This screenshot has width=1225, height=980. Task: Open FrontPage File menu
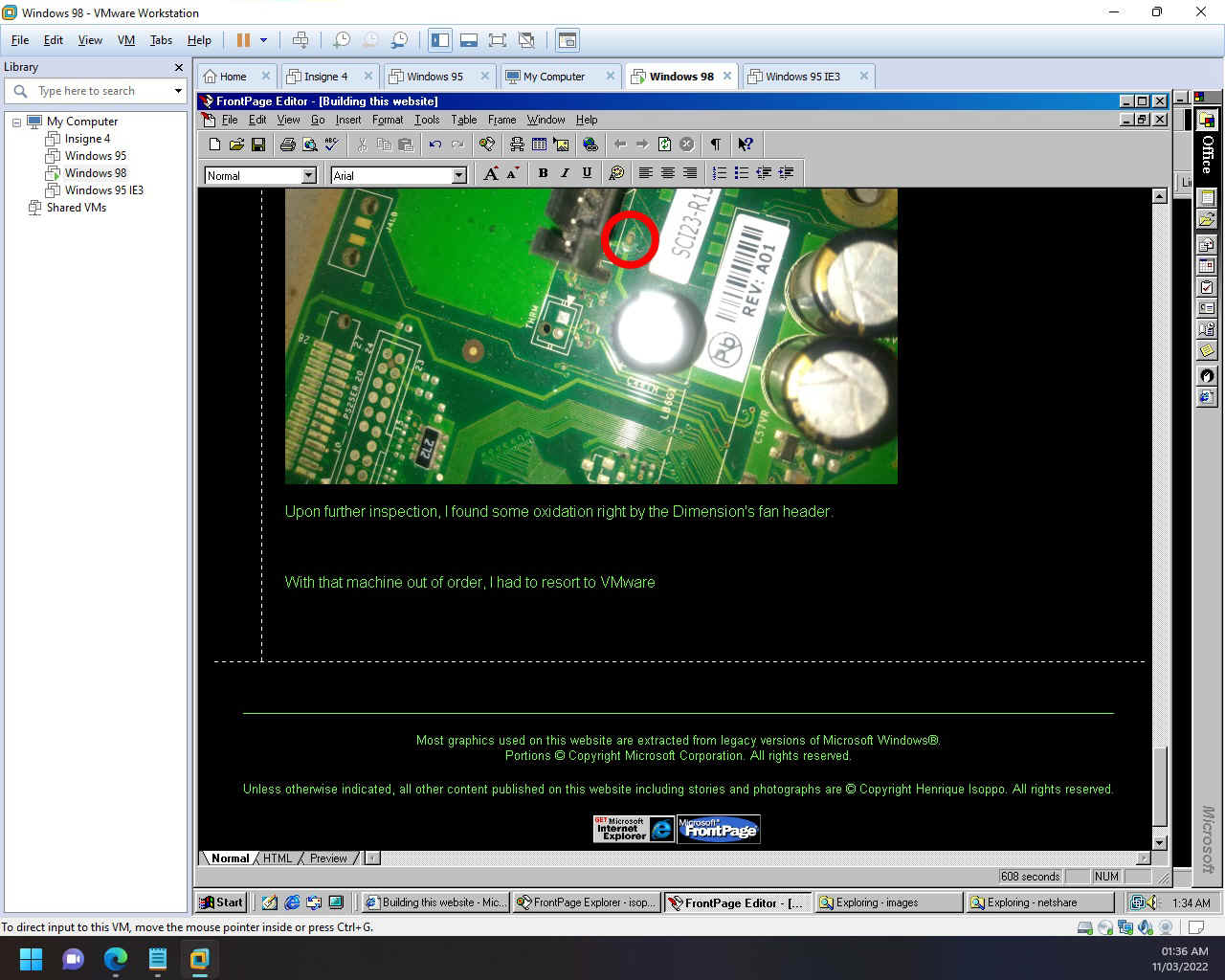click(230, 120)
